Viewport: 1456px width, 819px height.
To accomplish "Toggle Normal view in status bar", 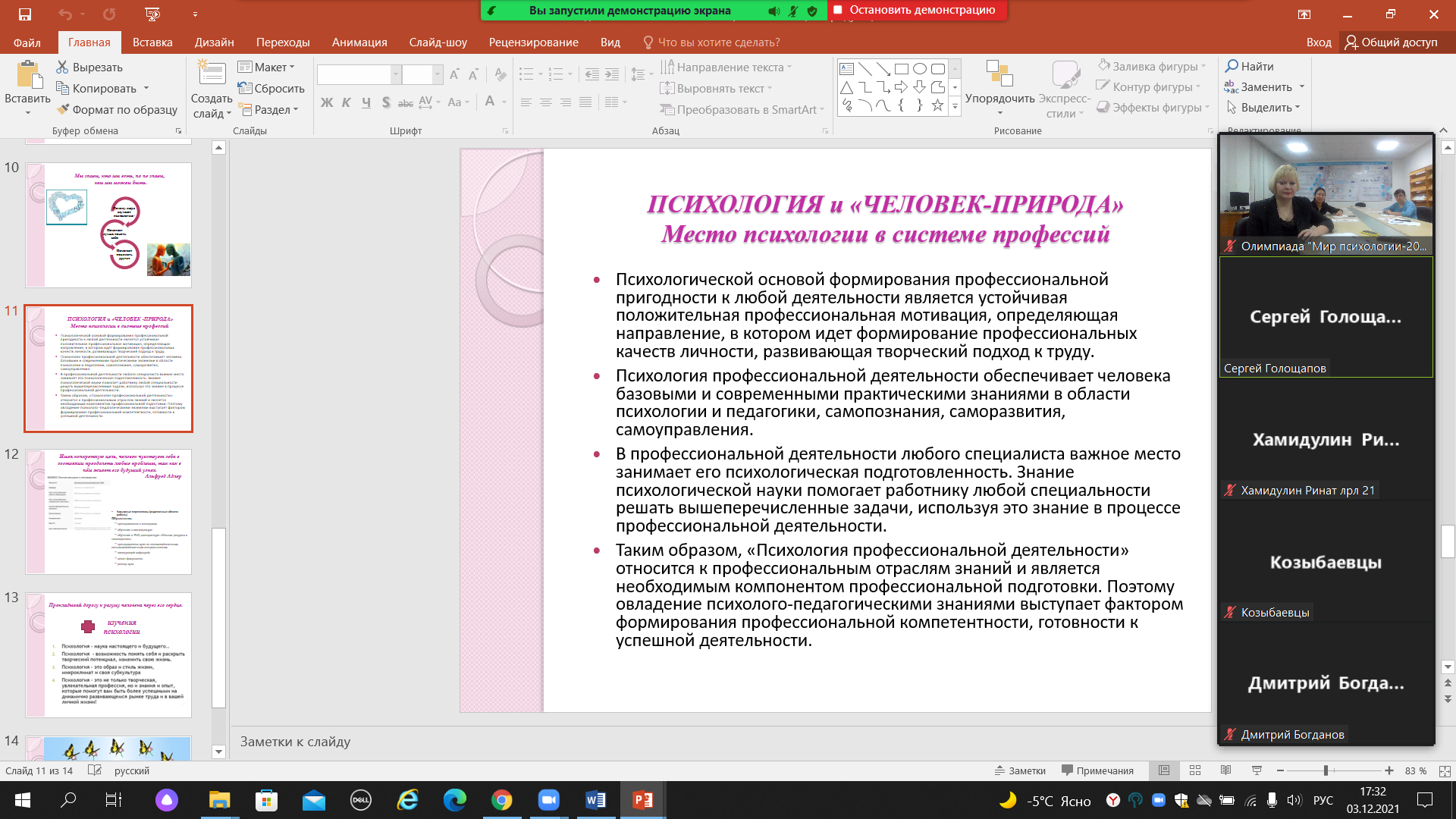I will coord(1164,770).
